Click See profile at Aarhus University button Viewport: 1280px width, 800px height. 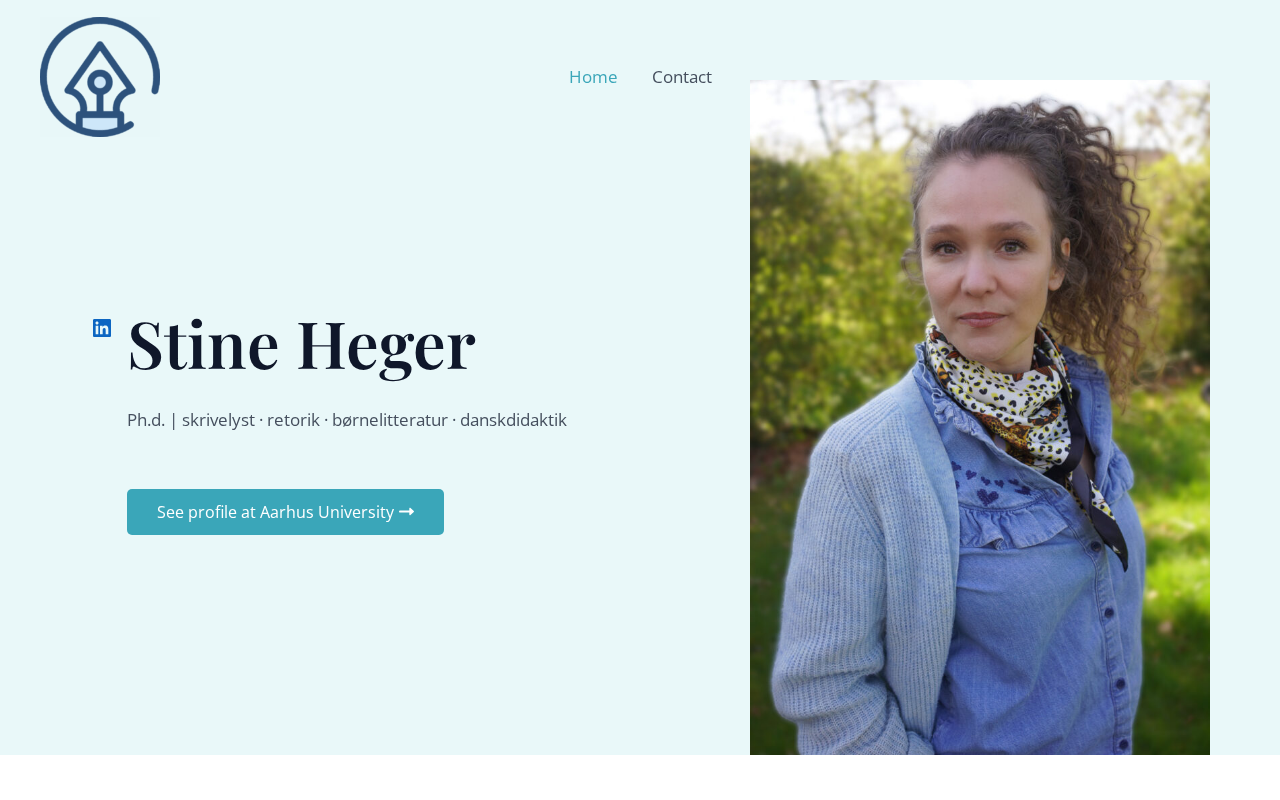point(285,512)
